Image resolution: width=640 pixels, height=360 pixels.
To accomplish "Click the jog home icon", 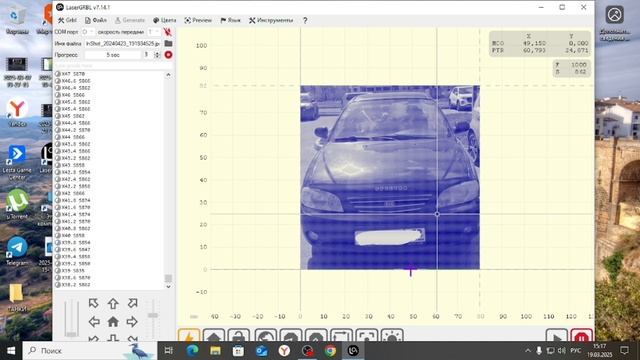I will 113,322.
